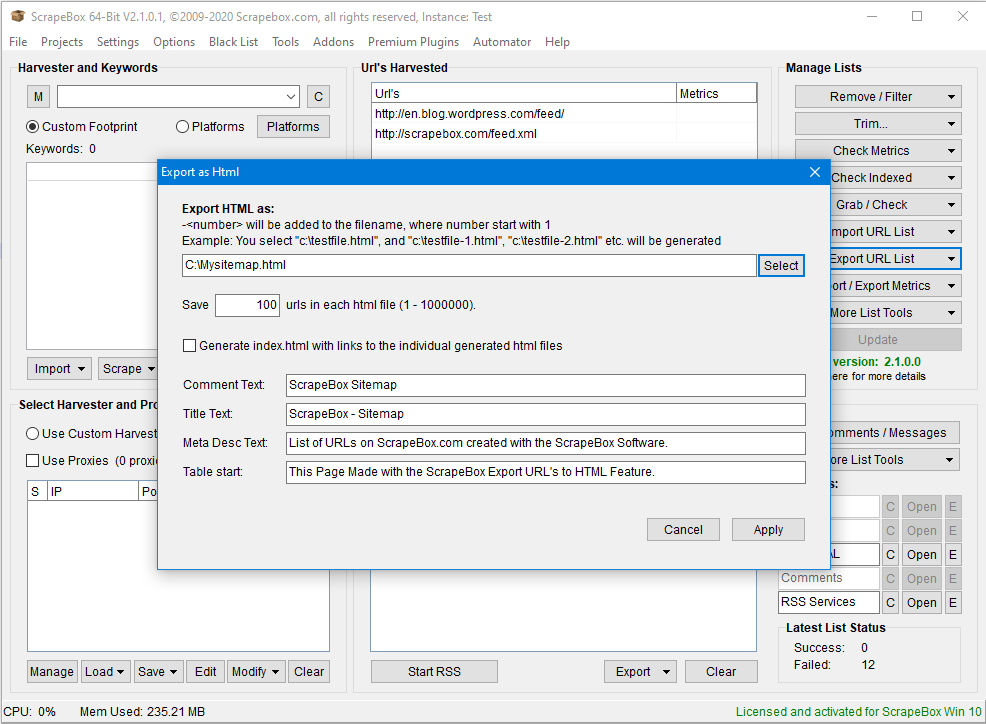
Task: Click the Edit proxies button
Action: (x=206, y=672)
